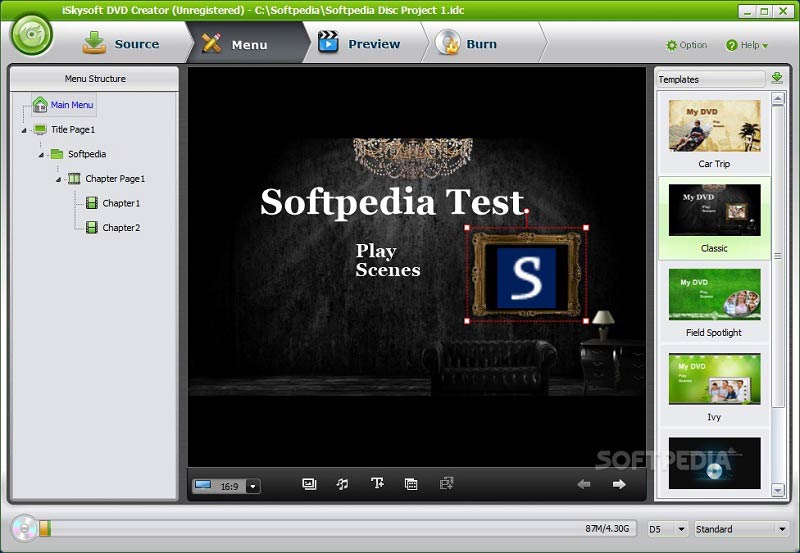Screen dimensions: 800x553
Task: Click the disabled chapter frames icon
Action: tap(446, 484)
